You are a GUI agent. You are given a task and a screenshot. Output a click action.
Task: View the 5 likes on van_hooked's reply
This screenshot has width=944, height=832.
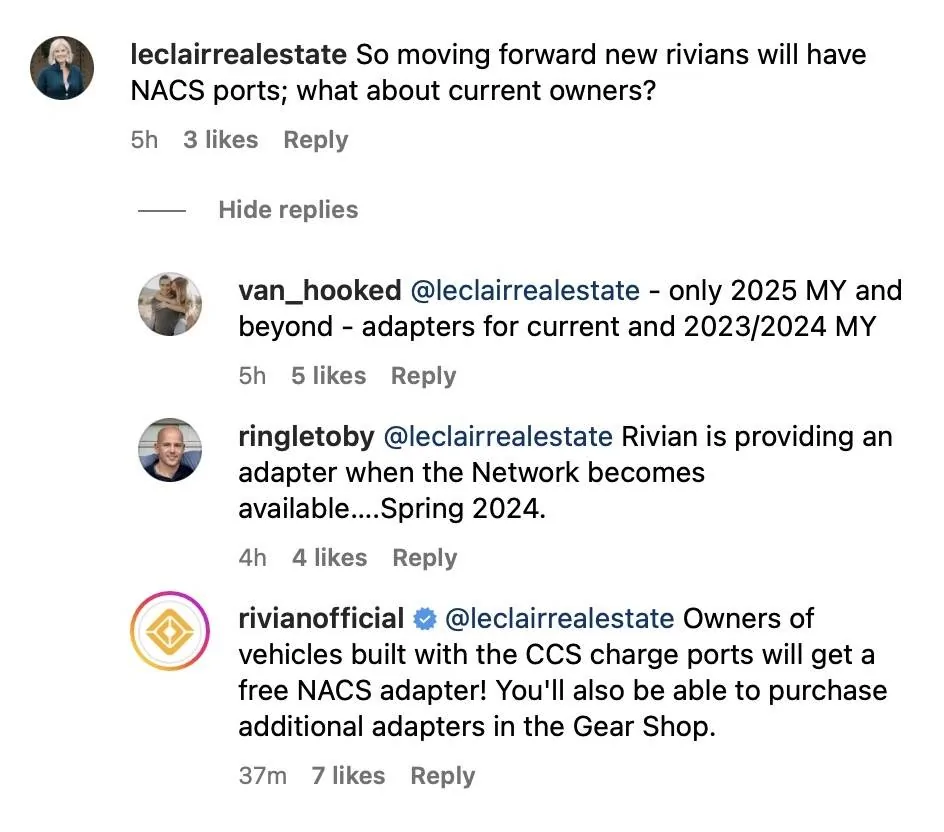click(328, 376)
